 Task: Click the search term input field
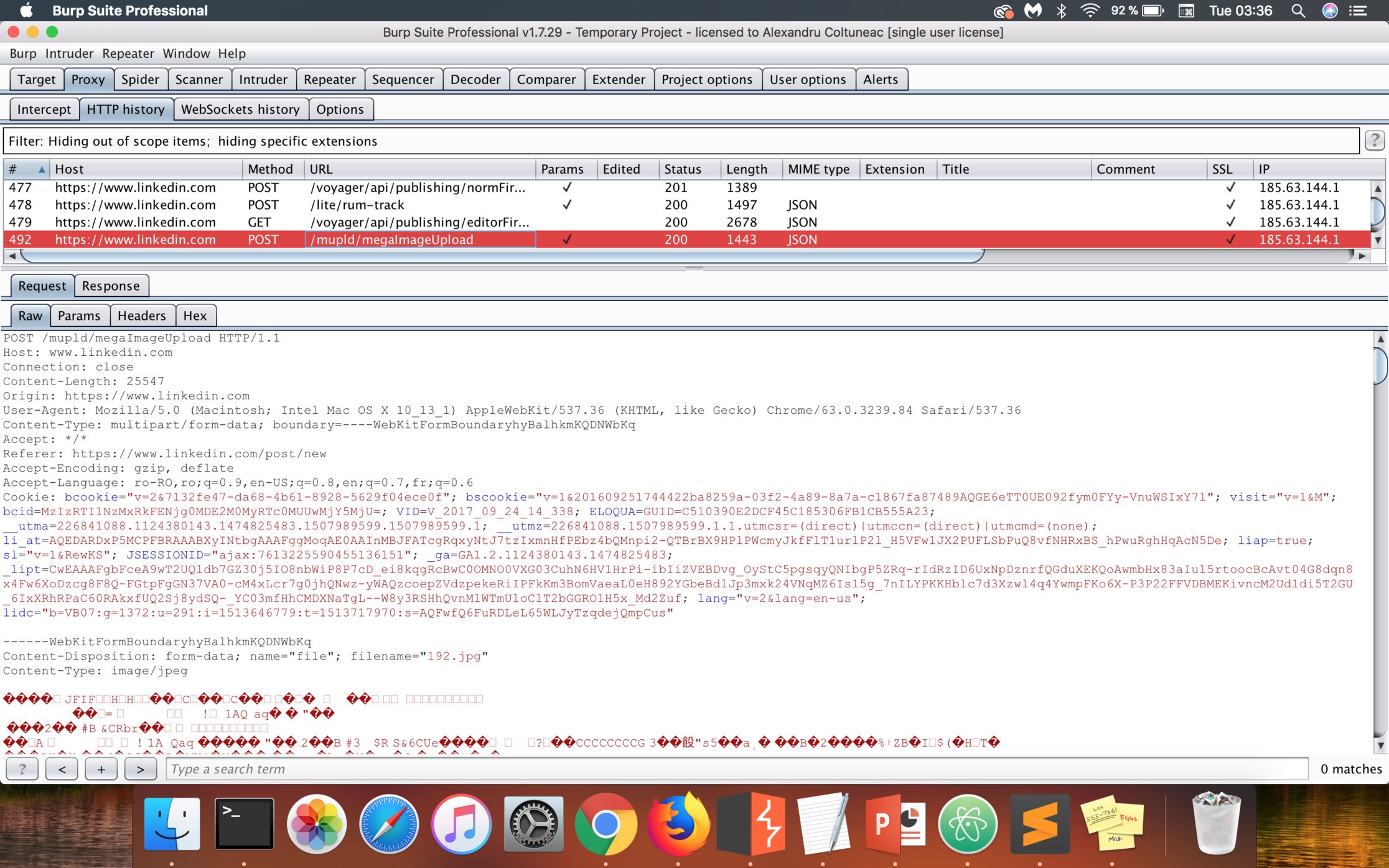737,769
